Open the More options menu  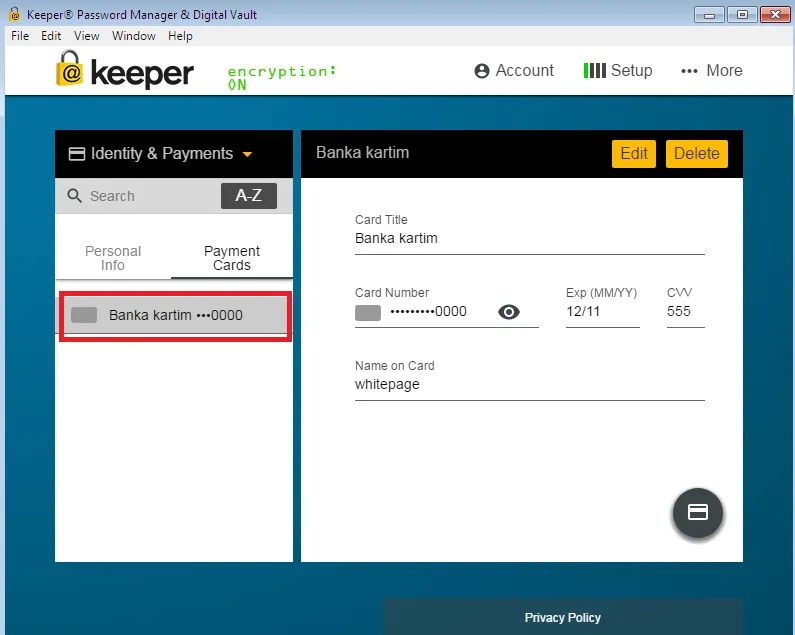pos(711,70)
